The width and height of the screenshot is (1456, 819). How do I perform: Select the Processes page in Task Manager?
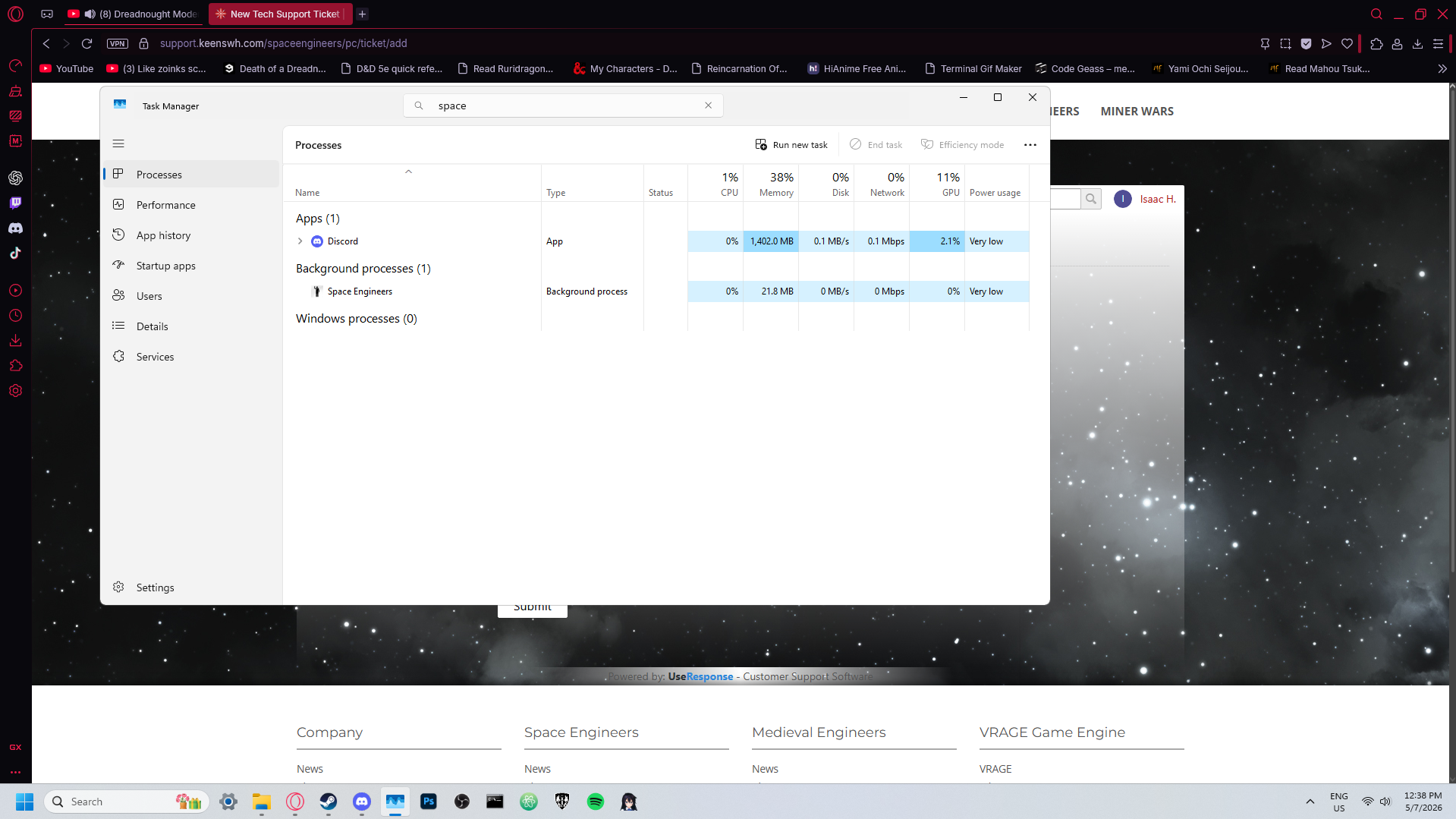click(191, 175)
